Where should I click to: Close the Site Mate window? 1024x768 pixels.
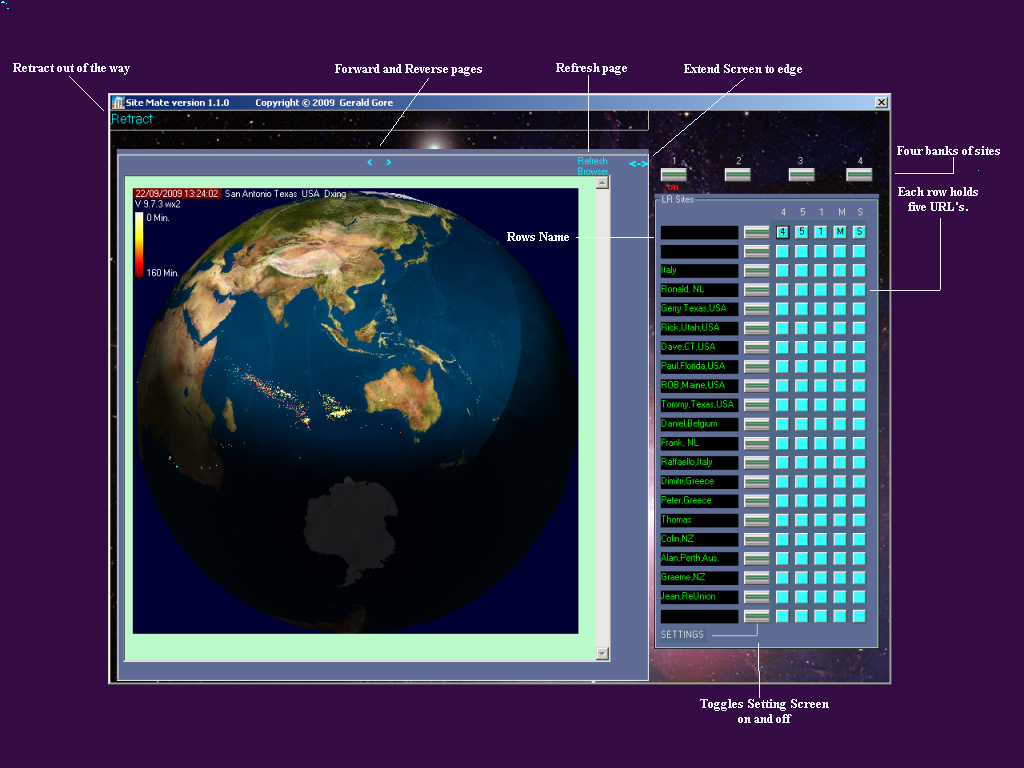(x=882, y=103)
